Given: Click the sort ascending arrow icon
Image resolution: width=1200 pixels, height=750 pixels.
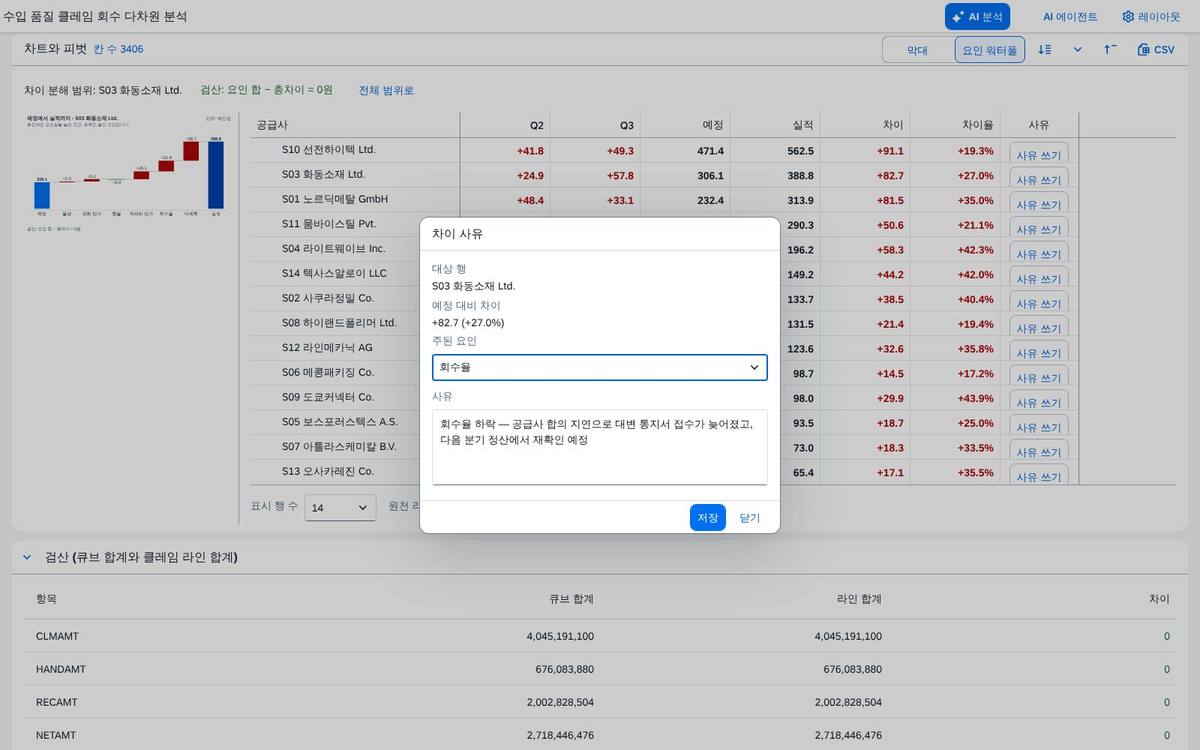Looking at the screenshot, I should click(x=1110, y=50).
